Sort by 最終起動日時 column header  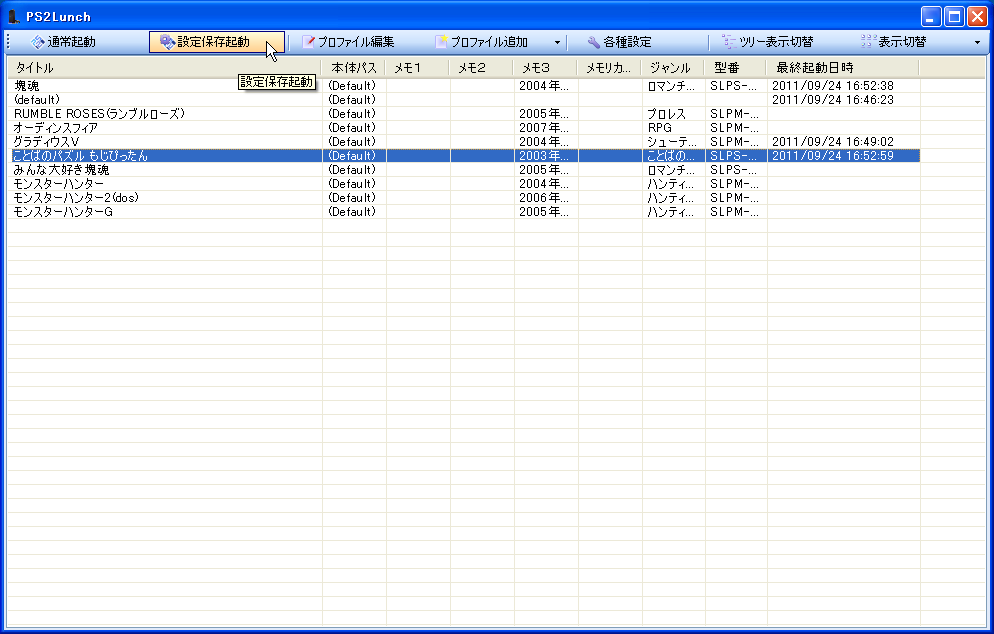pos(842,67)
